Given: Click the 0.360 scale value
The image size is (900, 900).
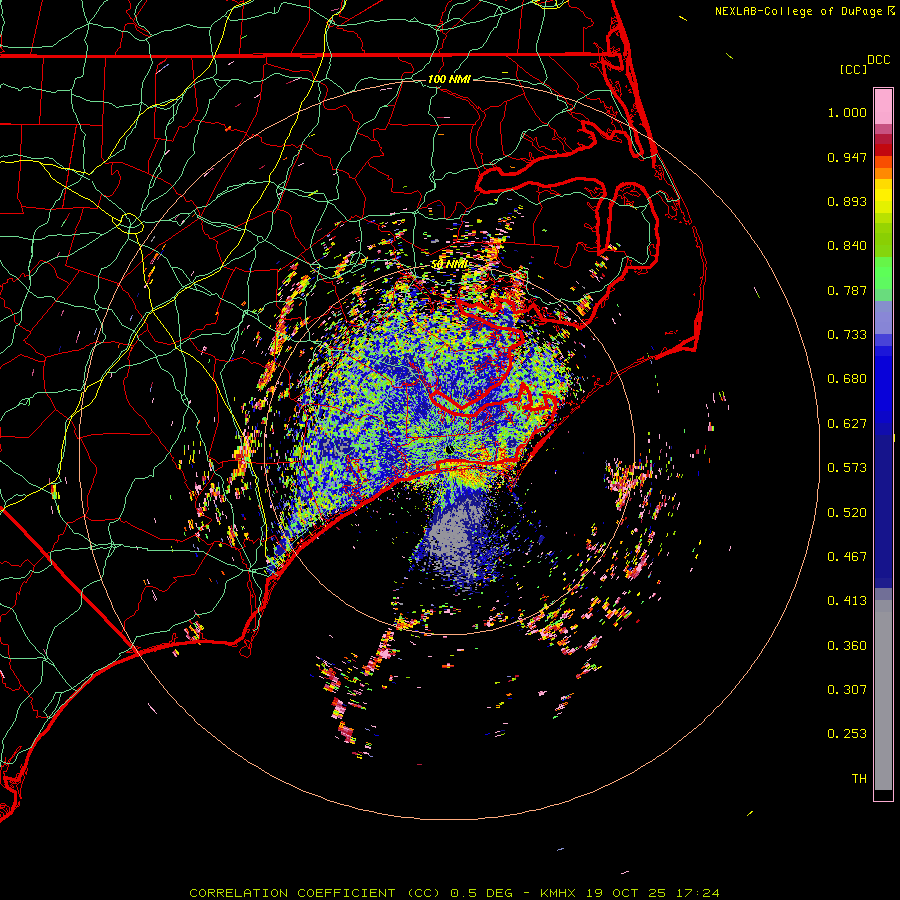Looking at the screenshot, I should tap(847, 646).
